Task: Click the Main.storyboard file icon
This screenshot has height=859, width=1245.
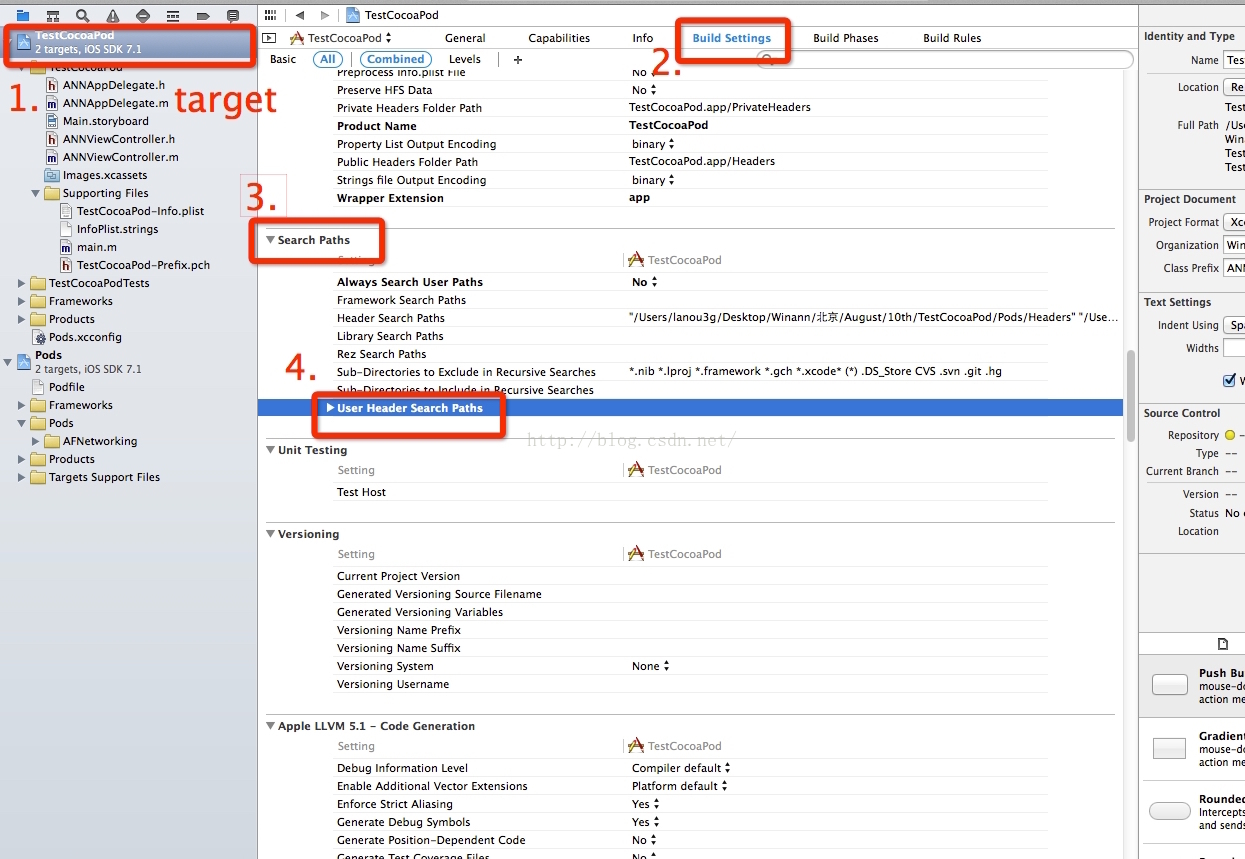Action: [x=53, y=121]
